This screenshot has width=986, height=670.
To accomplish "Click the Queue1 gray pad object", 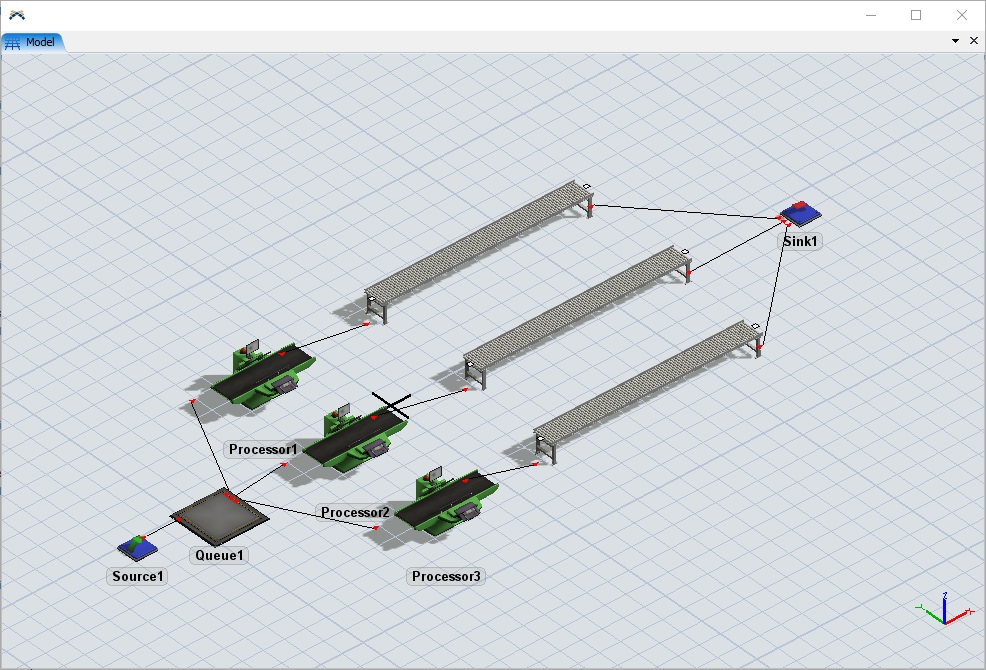I will coord(220,517).
